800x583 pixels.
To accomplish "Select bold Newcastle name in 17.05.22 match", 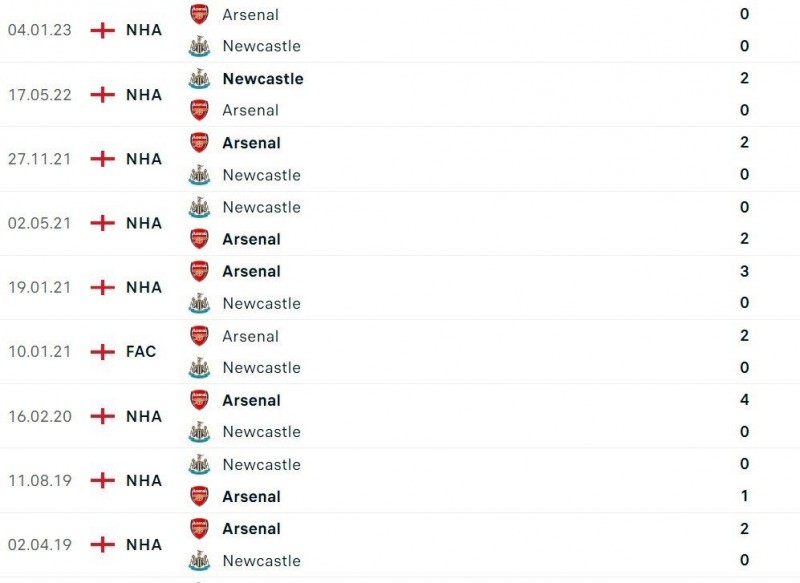I will coord(263,78).
